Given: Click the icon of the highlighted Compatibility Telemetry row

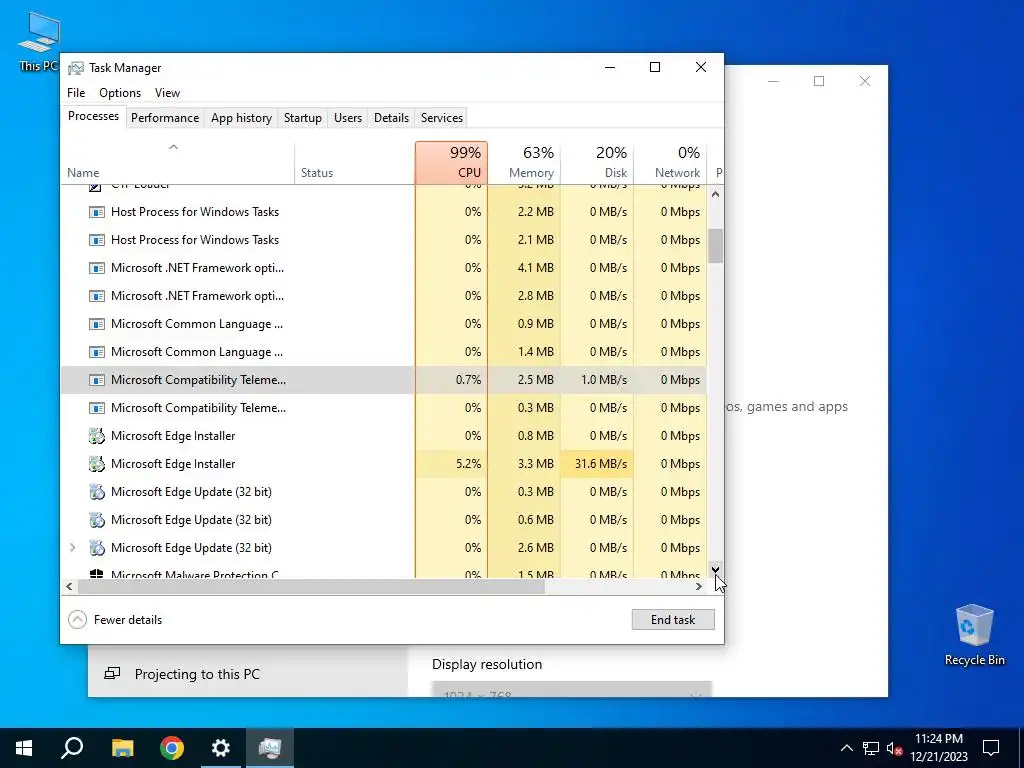Looking at the screenshot, I should click(97, 380).
